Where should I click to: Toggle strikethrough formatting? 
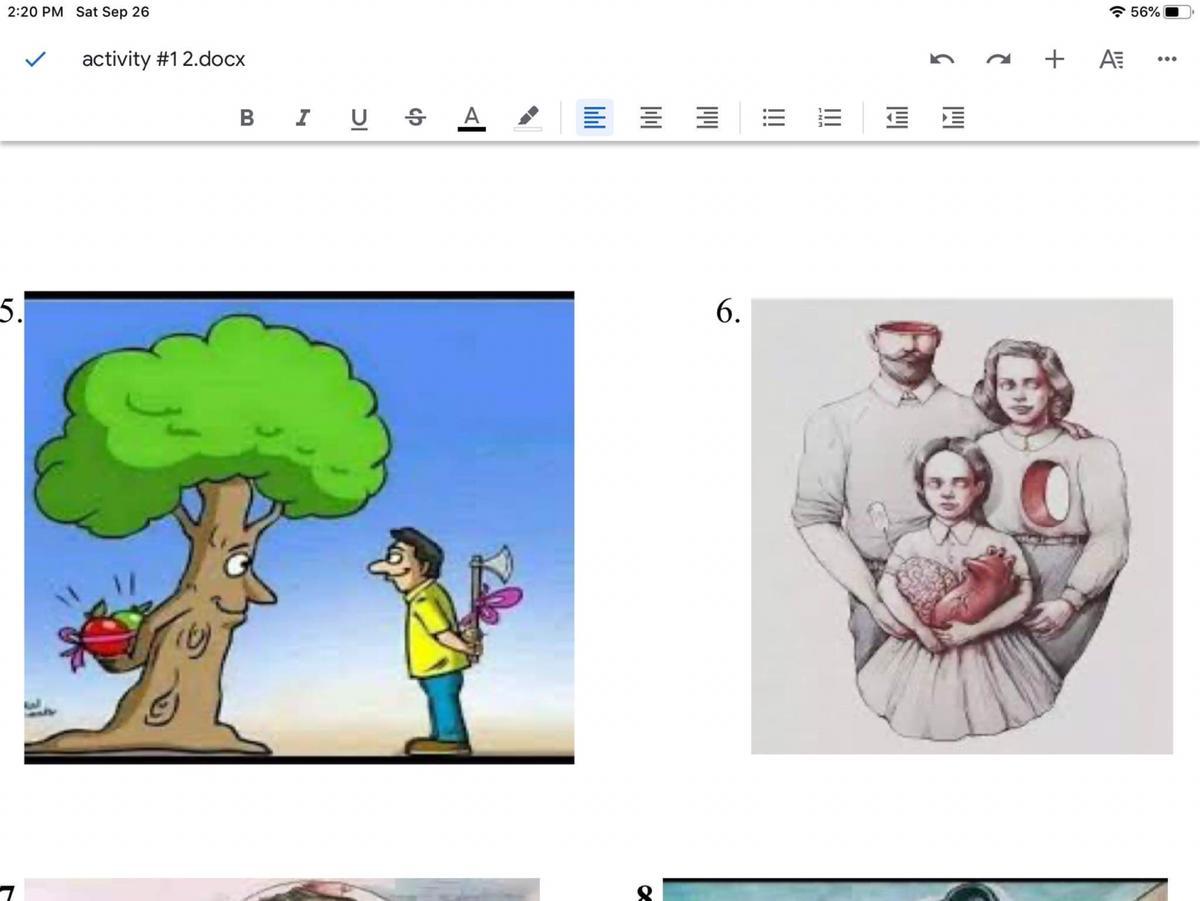pyautogui.click(x=415, y=118)
